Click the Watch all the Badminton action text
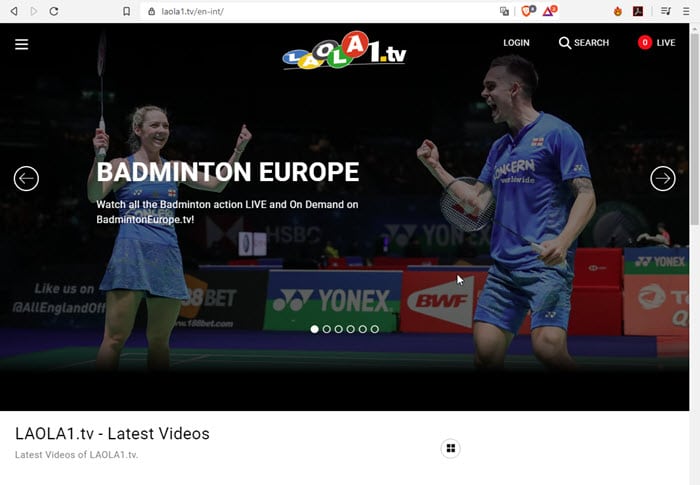Image resolution: width=700 pixels, height=485 pixels. (x=227, y=212)
